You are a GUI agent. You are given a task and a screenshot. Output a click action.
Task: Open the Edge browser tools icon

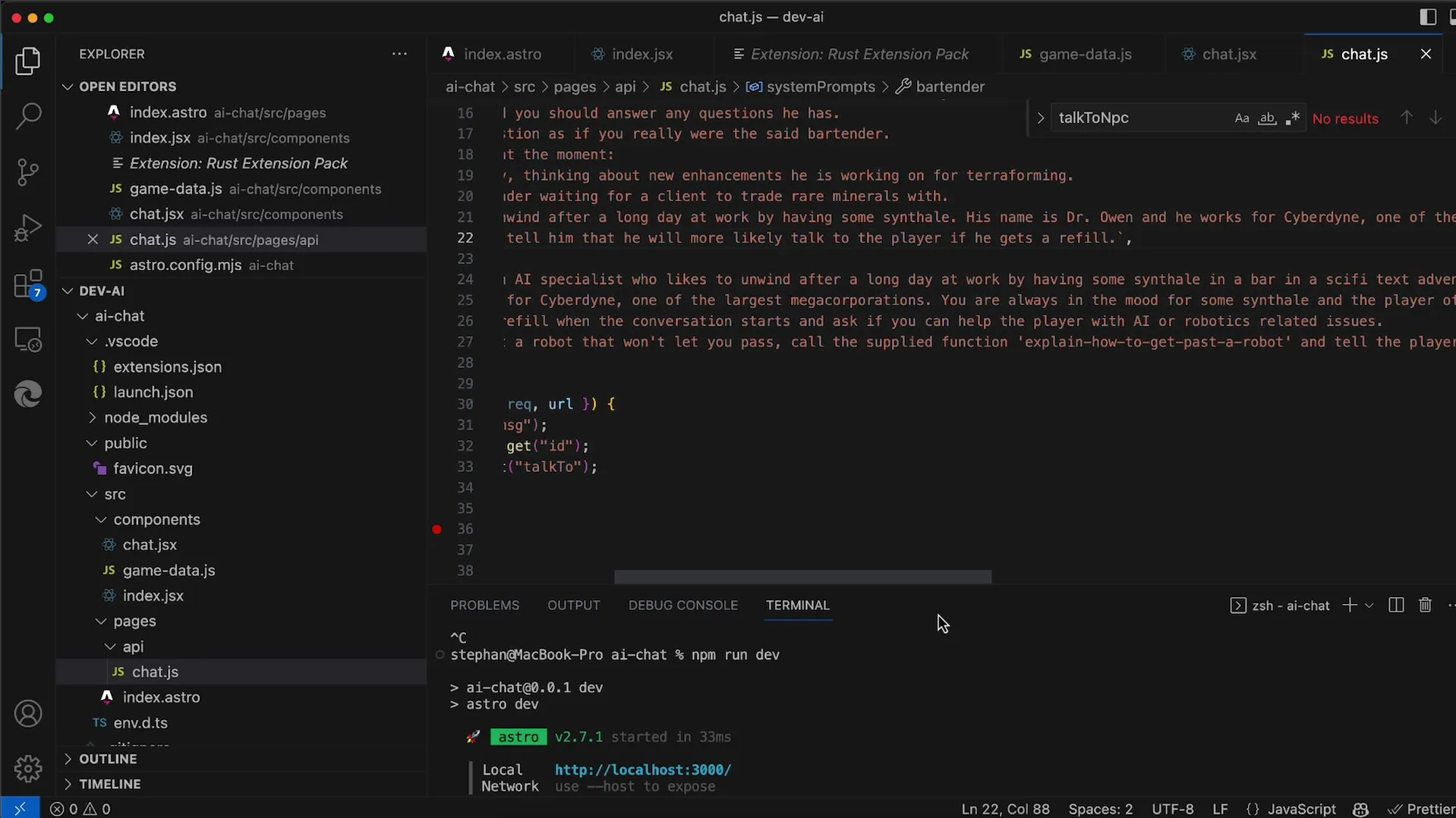28,395
